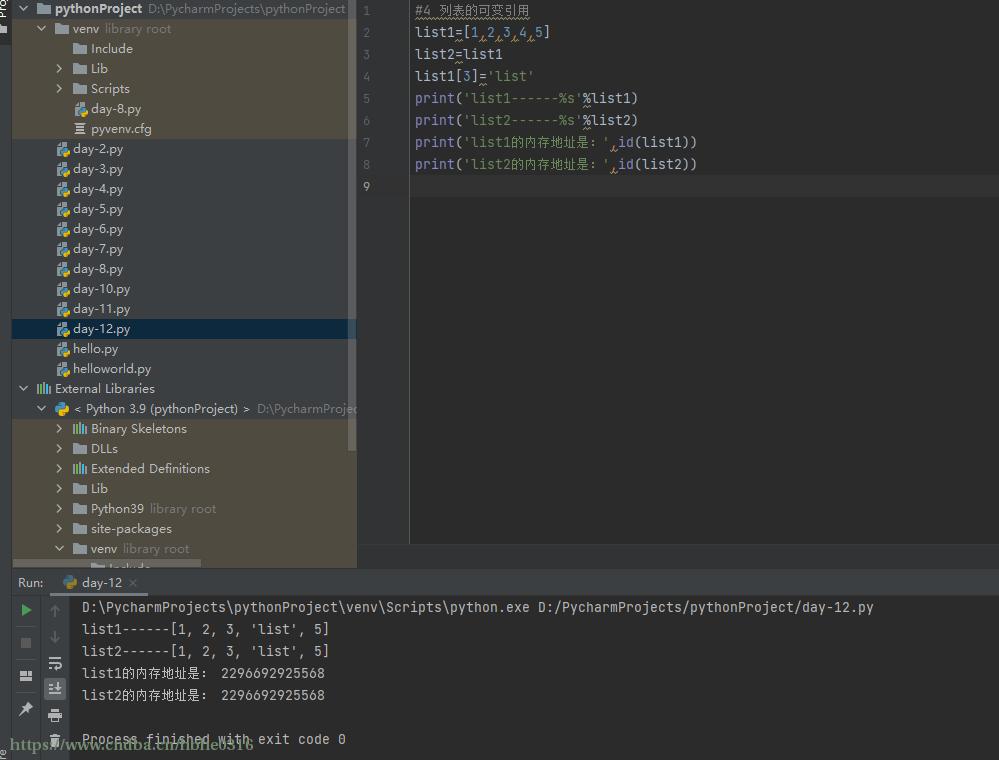The height and width of the screenshot is (760, 999).
Task: Pin the day-12 Run tab
Action: 26,708
